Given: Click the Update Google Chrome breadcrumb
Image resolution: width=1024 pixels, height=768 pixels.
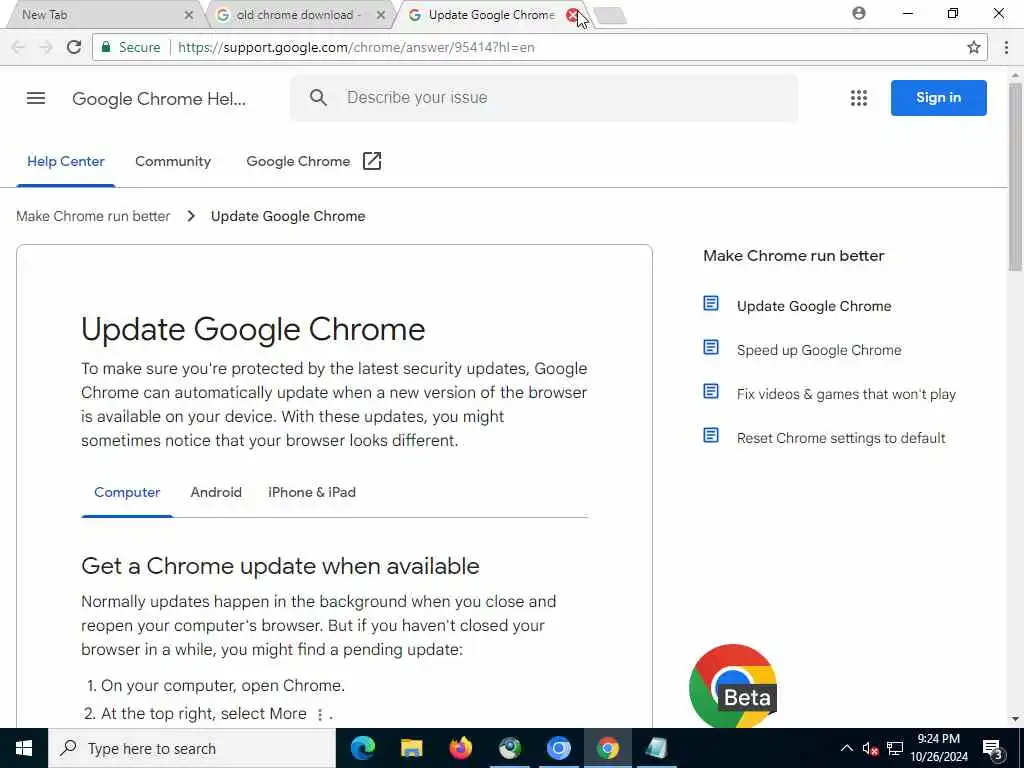Looking at the screenshot, I should pos(288,216).
